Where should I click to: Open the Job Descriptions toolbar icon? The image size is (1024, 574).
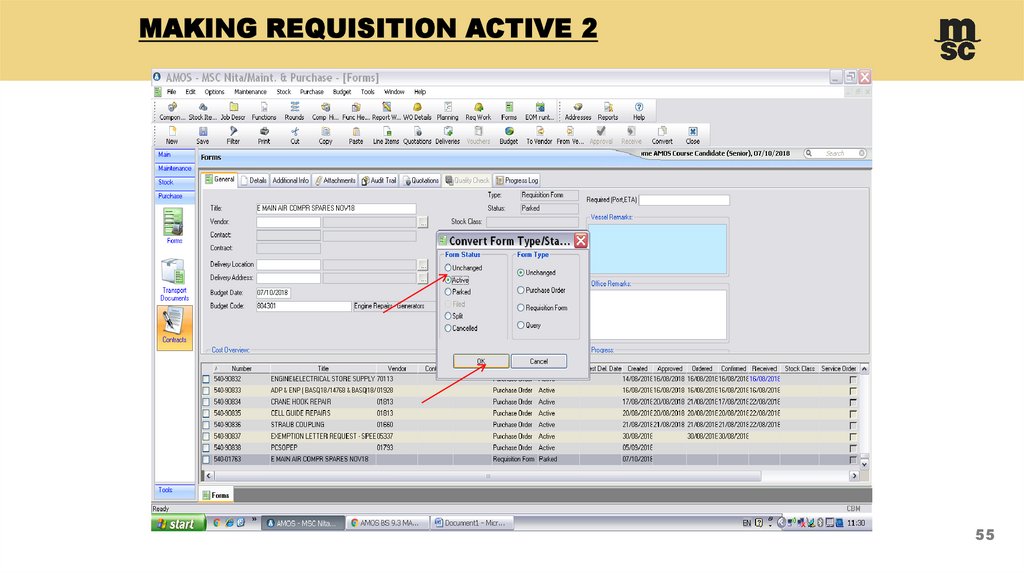233,111
